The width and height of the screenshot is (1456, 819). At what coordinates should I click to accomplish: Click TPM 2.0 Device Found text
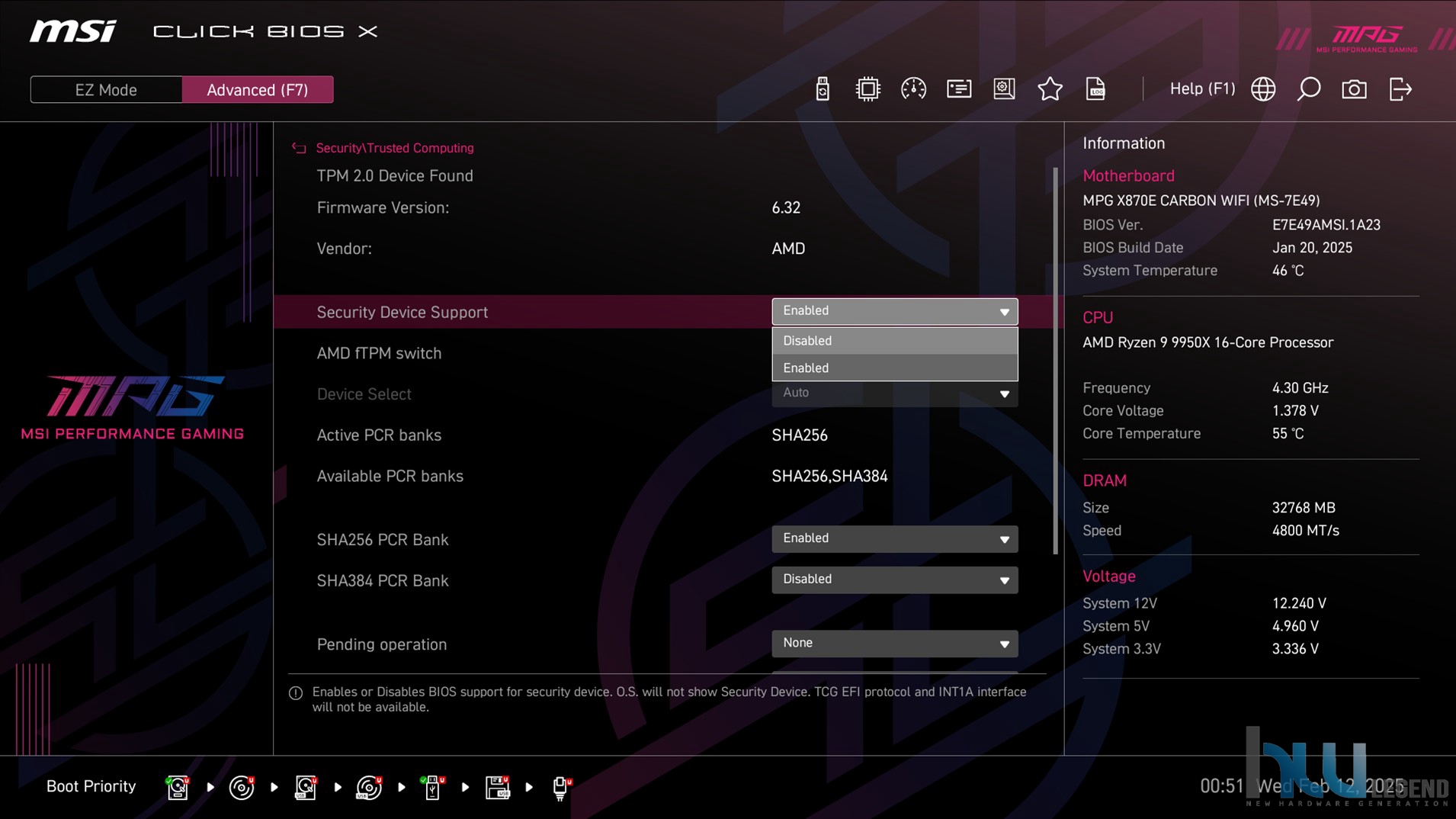tap(394, 176)
